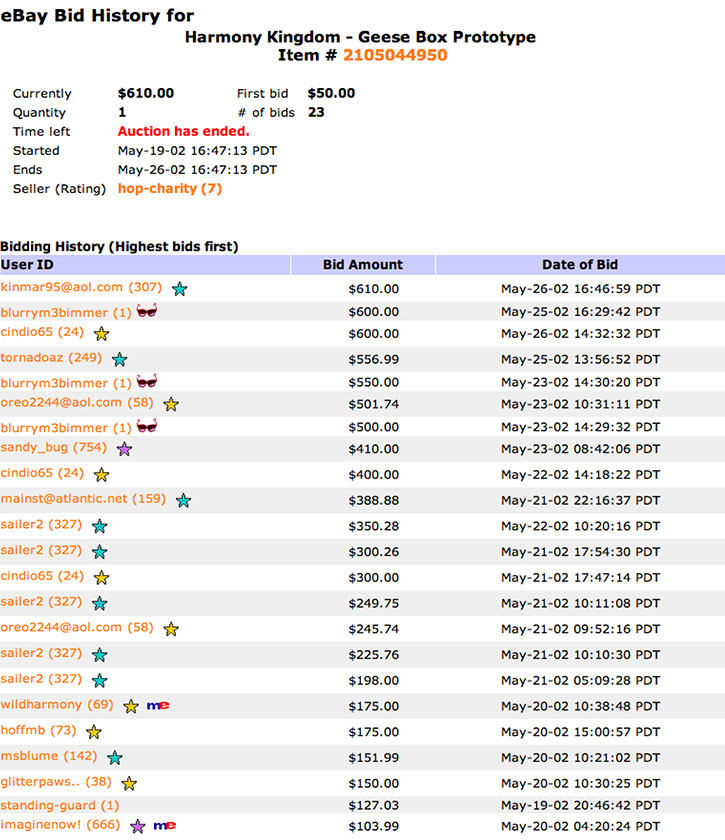This screenshot has height=840, width=725.
Task: Select the Started date May-19-02 16:47:13 PDT
Action: point(197,151)
